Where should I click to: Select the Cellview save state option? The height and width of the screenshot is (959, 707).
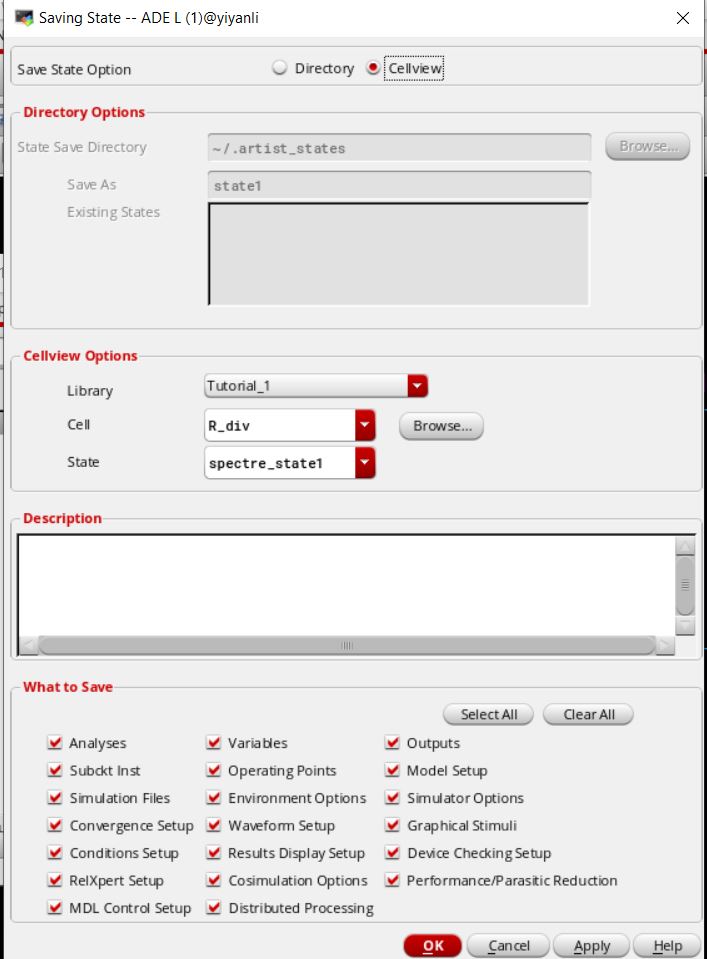point(372,68)
